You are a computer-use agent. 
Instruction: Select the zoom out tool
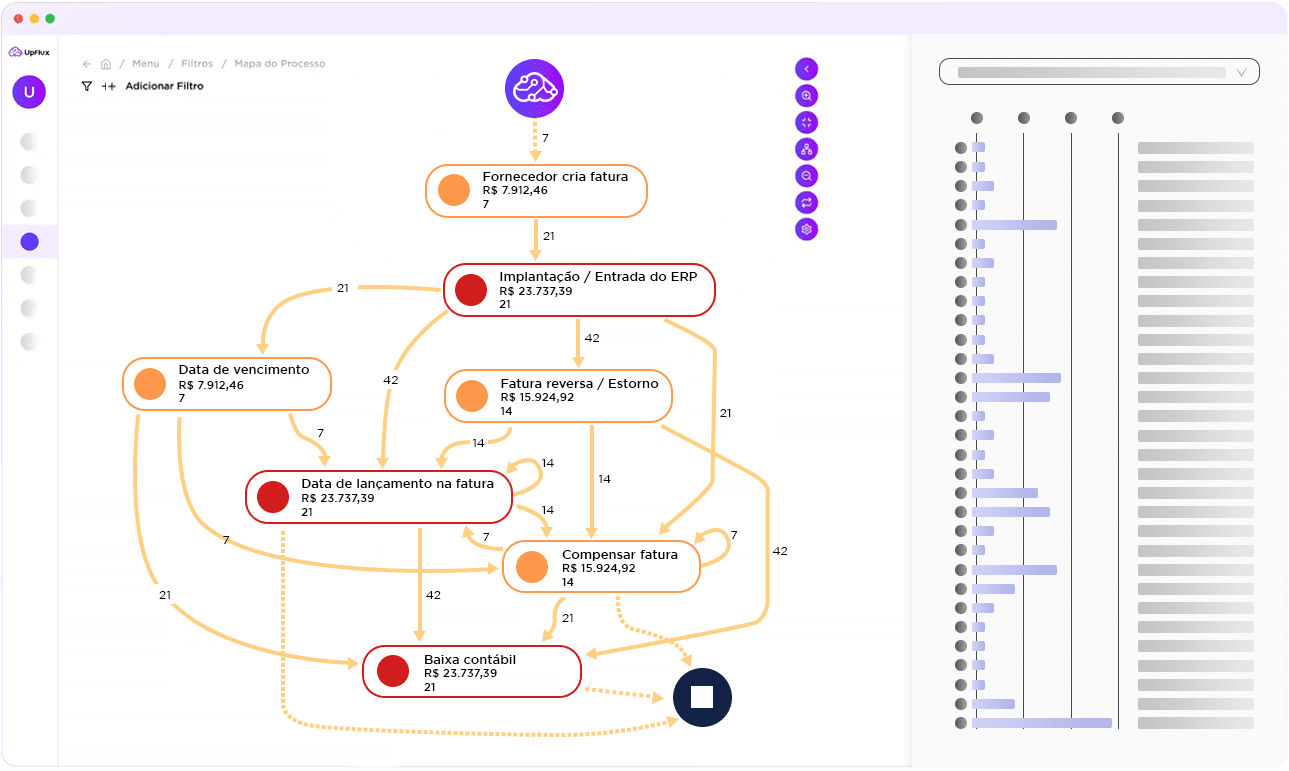pos(806,175)
